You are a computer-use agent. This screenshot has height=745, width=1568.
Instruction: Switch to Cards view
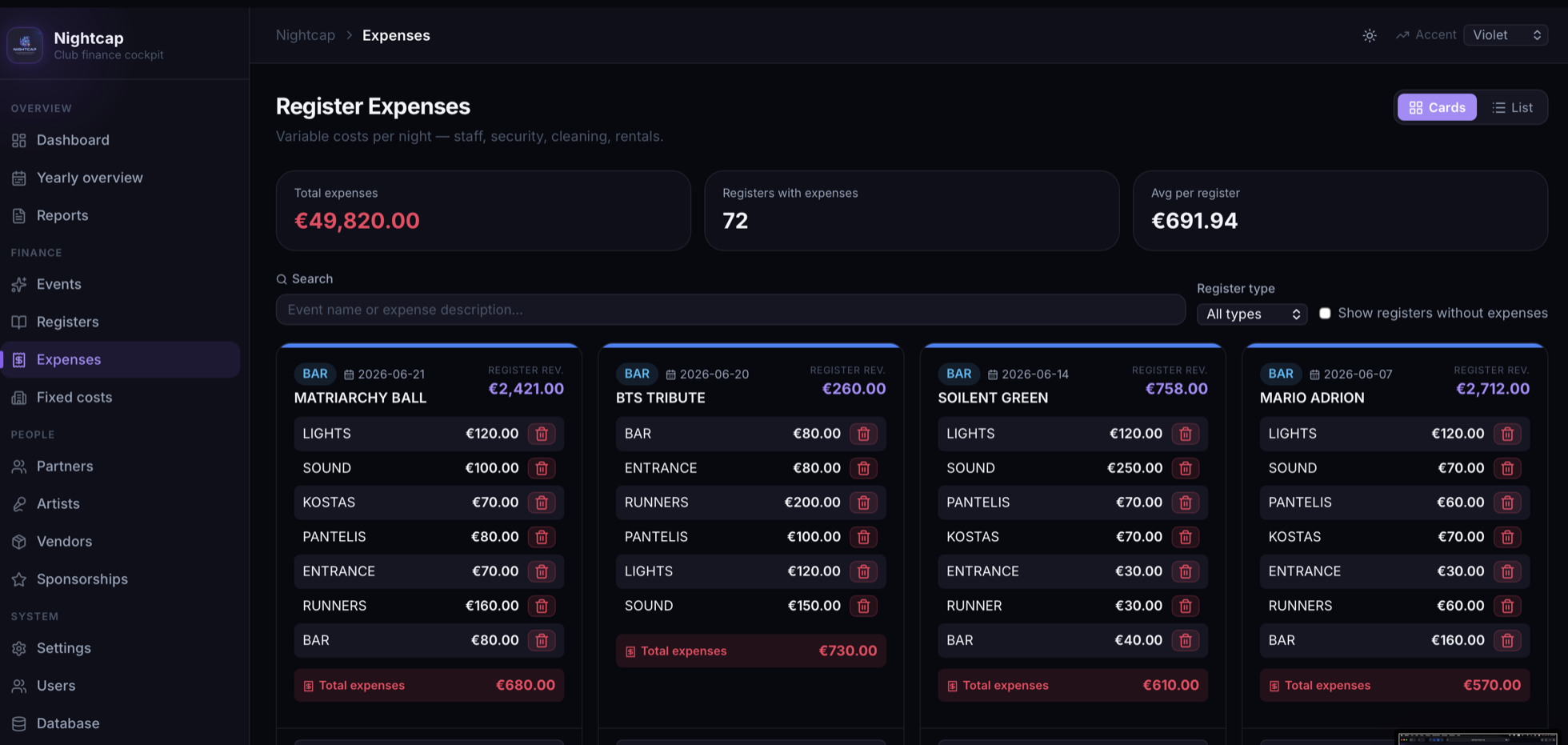tap(1437, 107)
